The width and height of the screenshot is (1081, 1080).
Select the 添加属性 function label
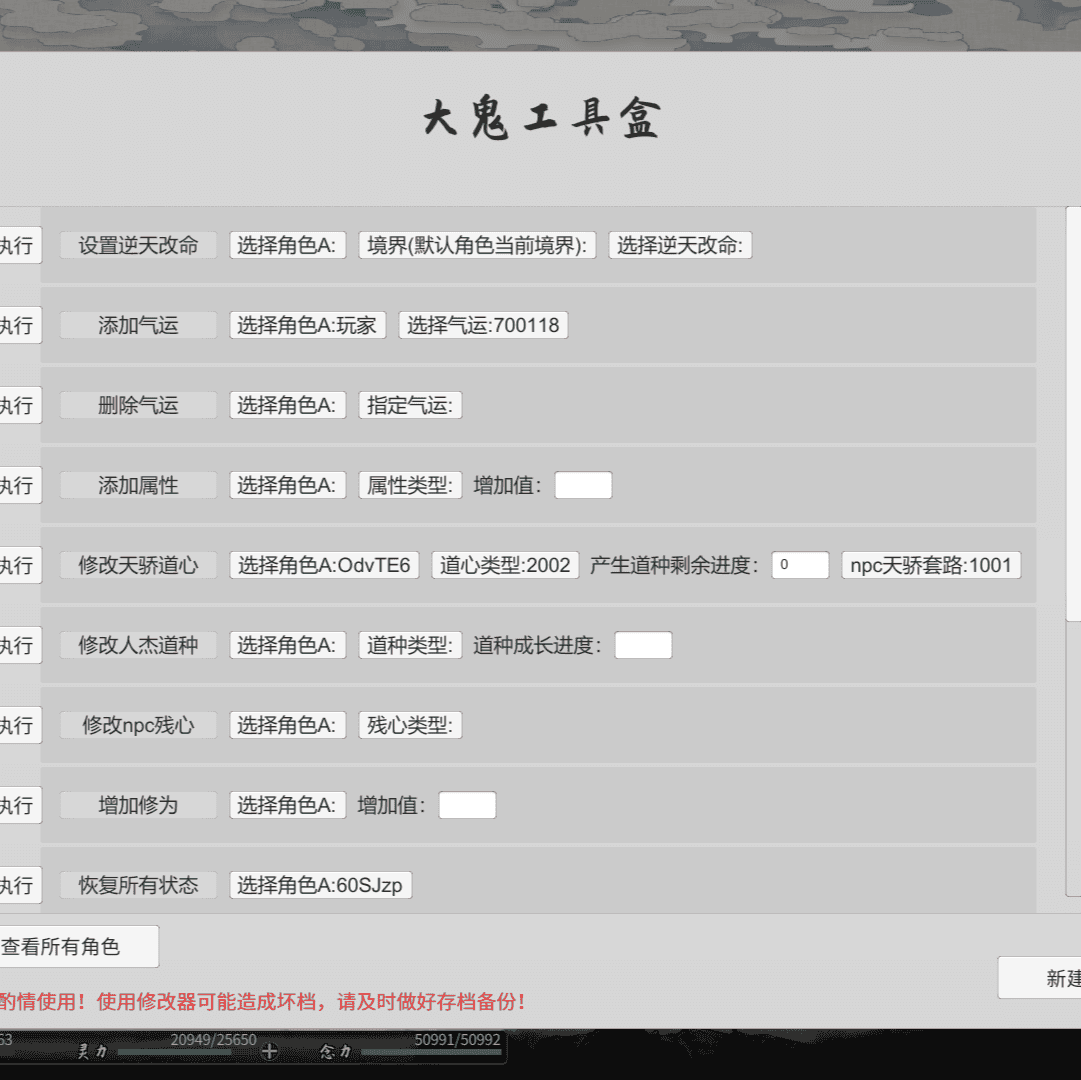coord(138,485)
